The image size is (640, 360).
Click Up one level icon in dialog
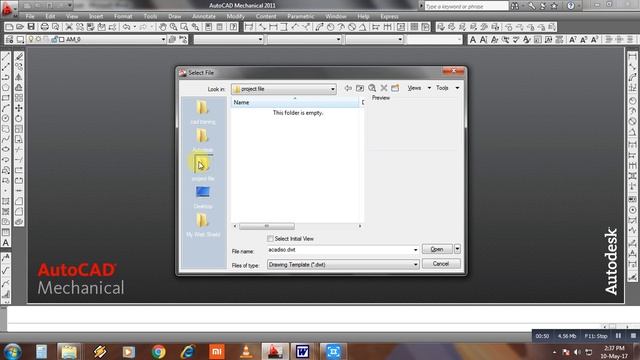pyautogui.click(x=360, y=88)
